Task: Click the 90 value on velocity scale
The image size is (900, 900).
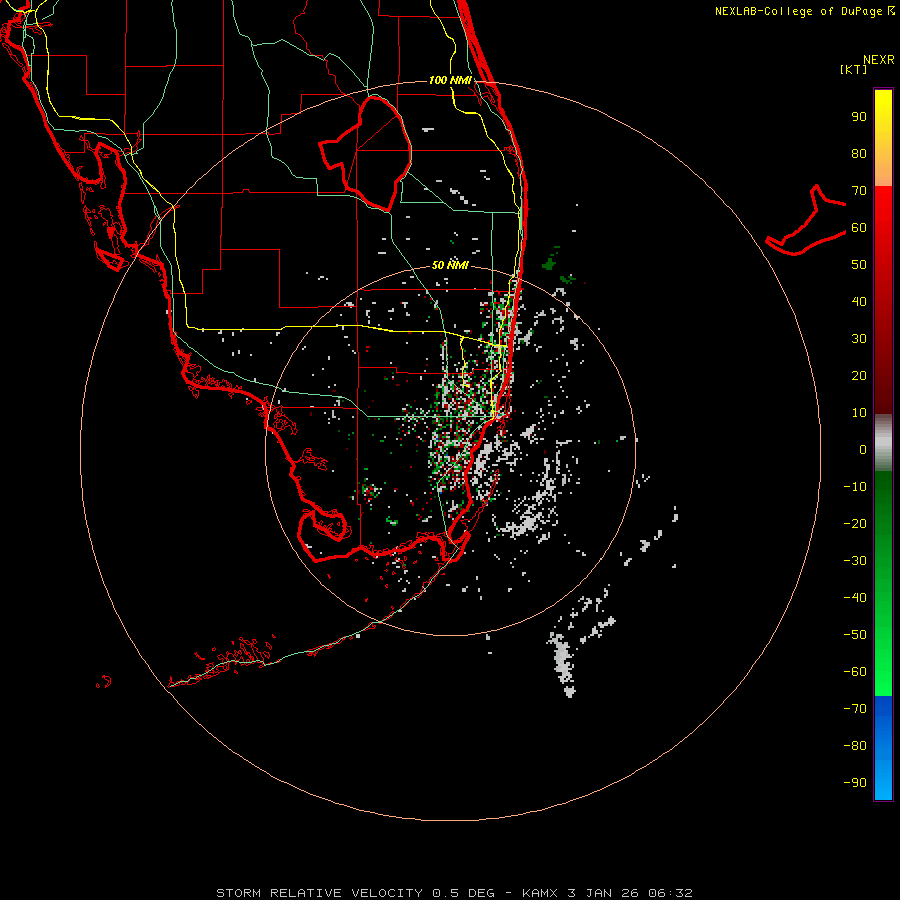Action: [859, 117]
